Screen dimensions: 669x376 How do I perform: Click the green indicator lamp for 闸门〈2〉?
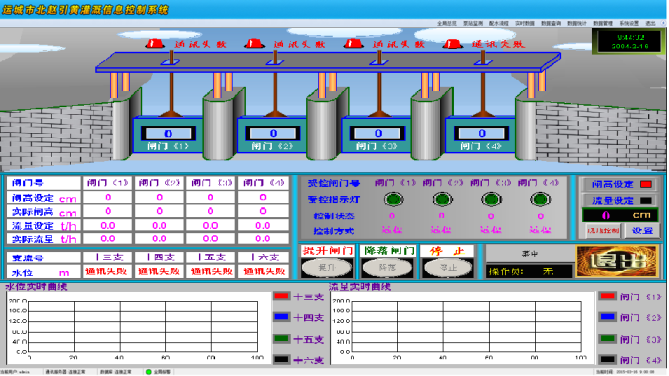pos(442,199)
